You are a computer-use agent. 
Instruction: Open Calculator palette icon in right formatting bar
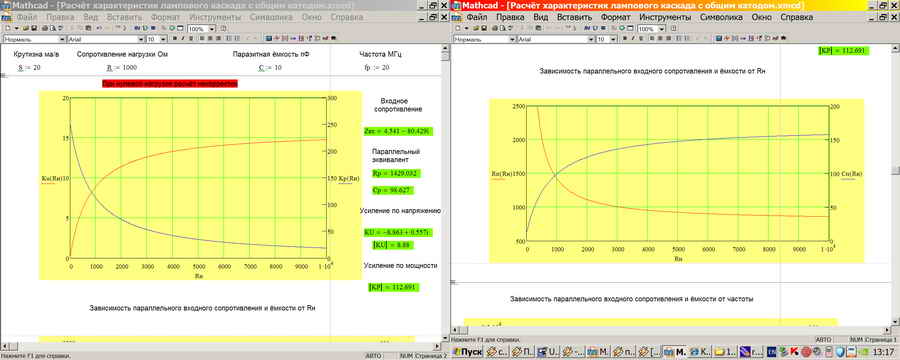pos(719,38)
